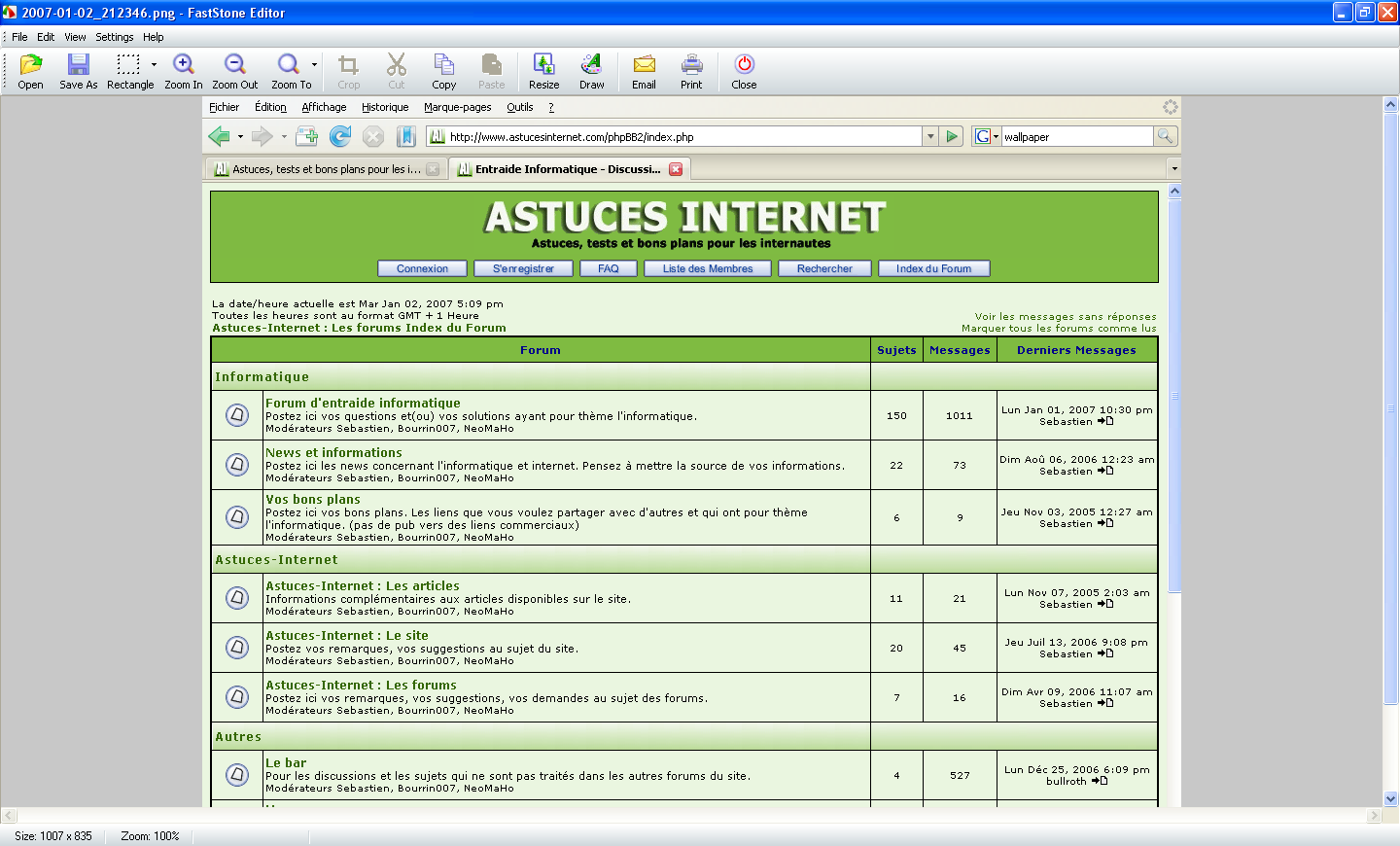Copy the image to clipboard

tap(444, 68)
